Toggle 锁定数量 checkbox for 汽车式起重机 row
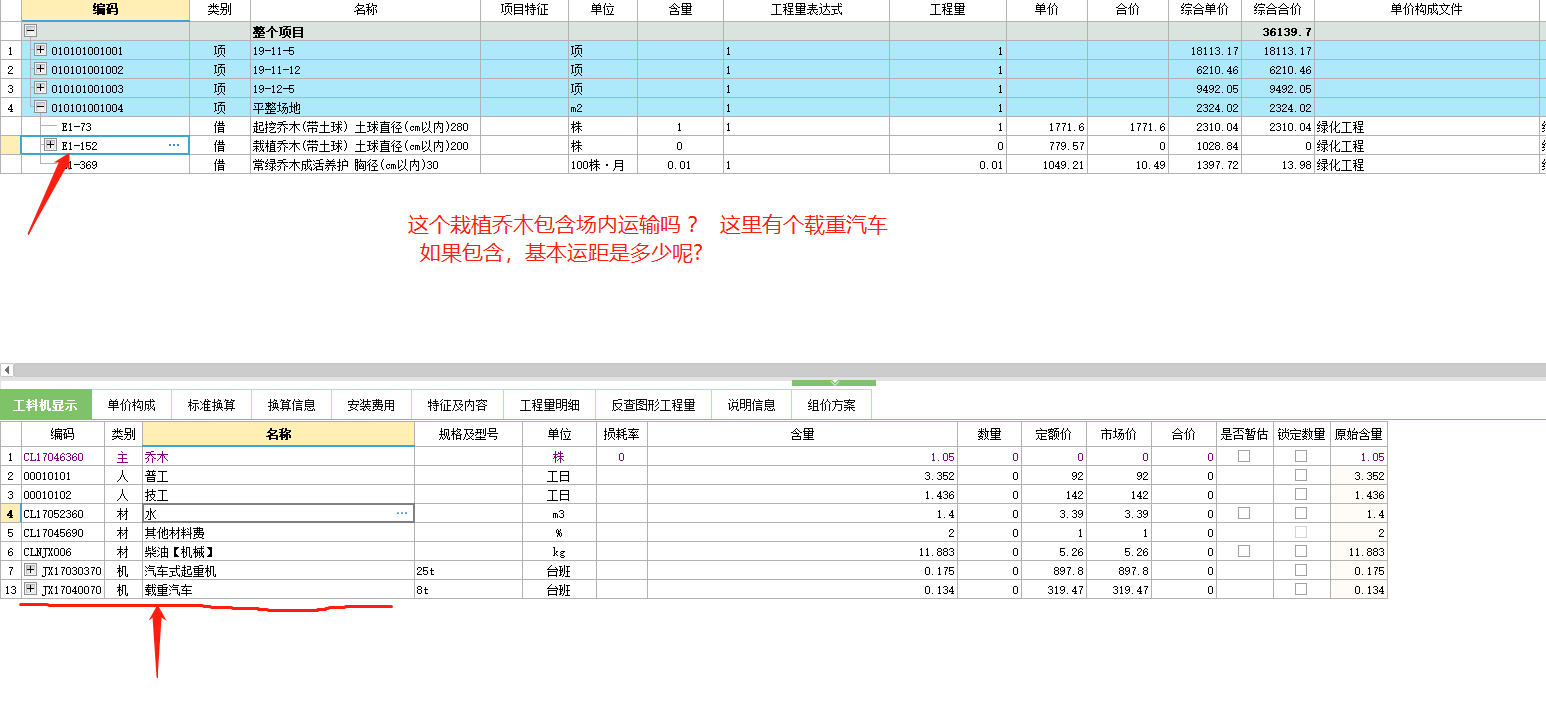1546x724 pixels. point(1301,571)
